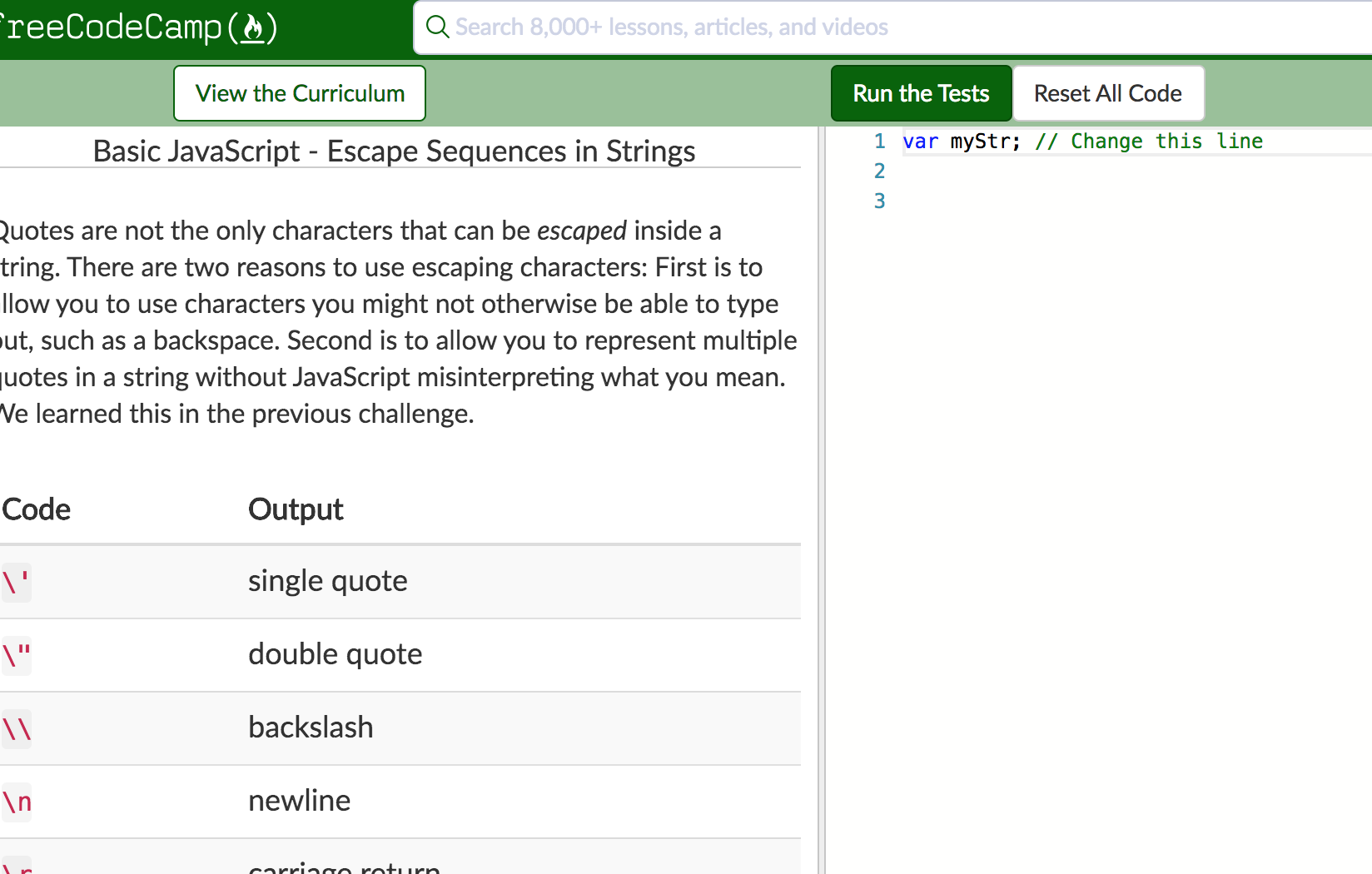Click the italic word 'escaped' in the paragraph
This screenshot has width=1372, height=874.
tap(581, 231)
